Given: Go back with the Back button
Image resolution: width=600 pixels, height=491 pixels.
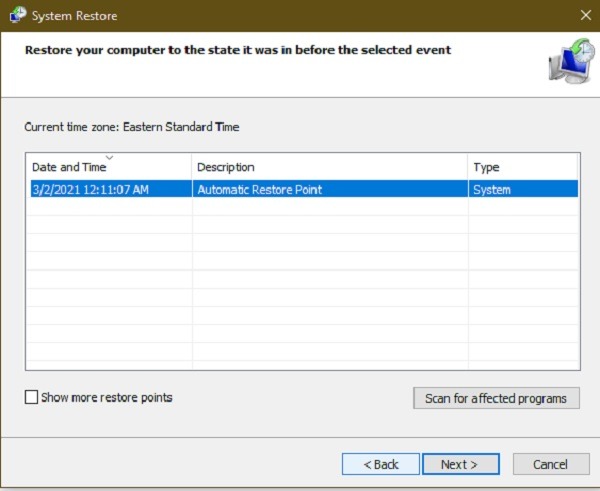Looking at the screenshot, I should (x=381, y=464).
